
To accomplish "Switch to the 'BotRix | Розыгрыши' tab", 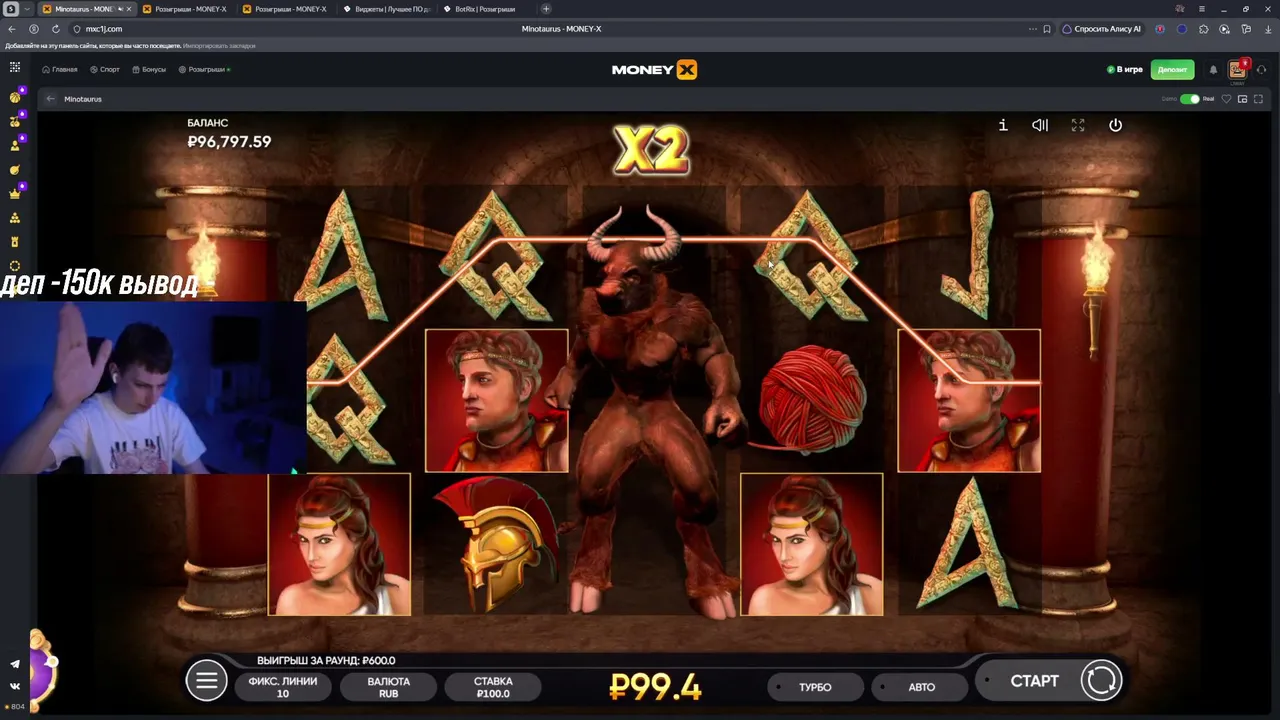I will click(x=487, y=9).
